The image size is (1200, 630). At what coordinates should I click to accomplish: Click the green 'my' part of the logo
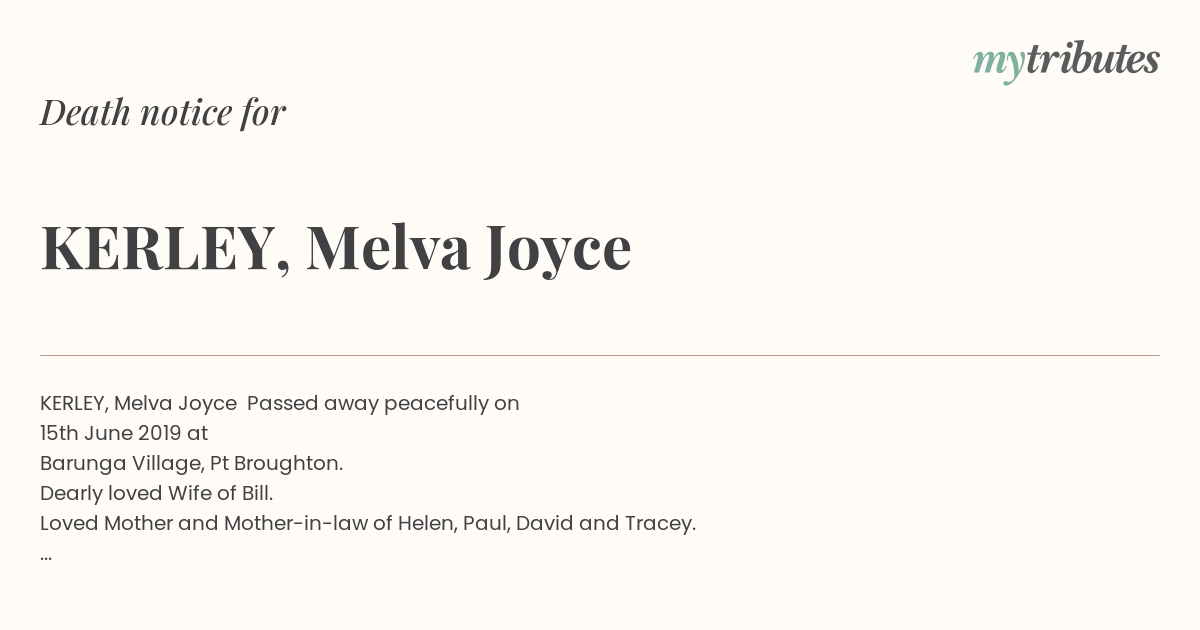coord(999,65)
